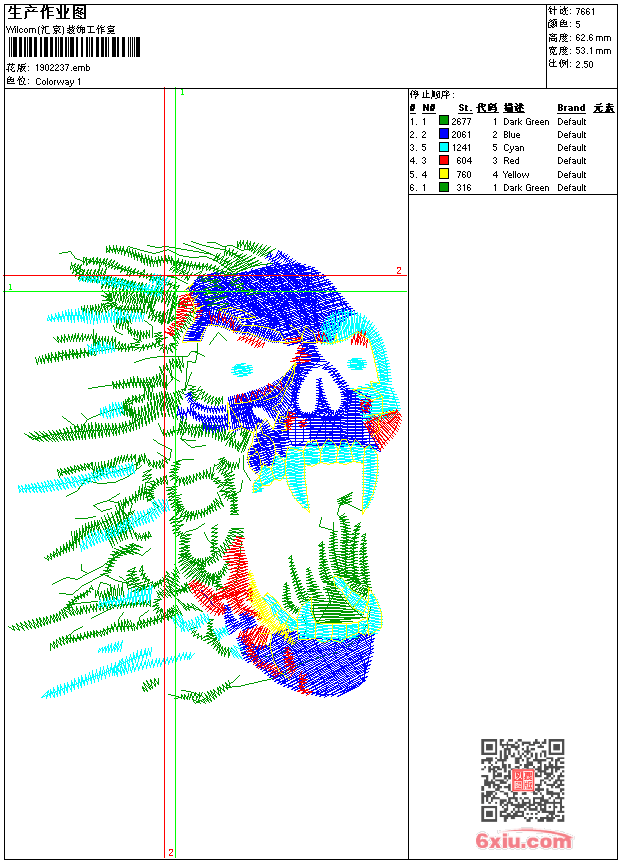The height and width of the screenshot is (860, 620).
Task: Select the file name text 1902237.emb
Action: [x=63, y=68]
